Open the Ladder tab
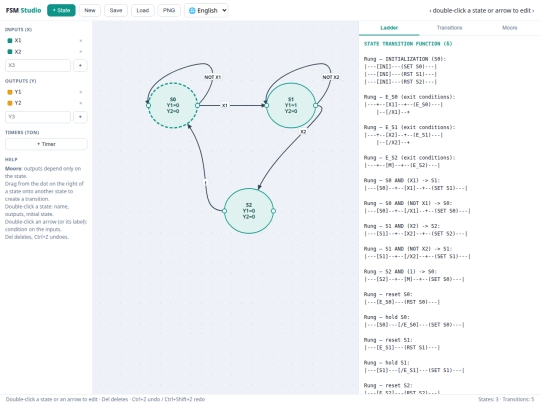The width and height of the screenshot is (540, 405). click(389, 28)
